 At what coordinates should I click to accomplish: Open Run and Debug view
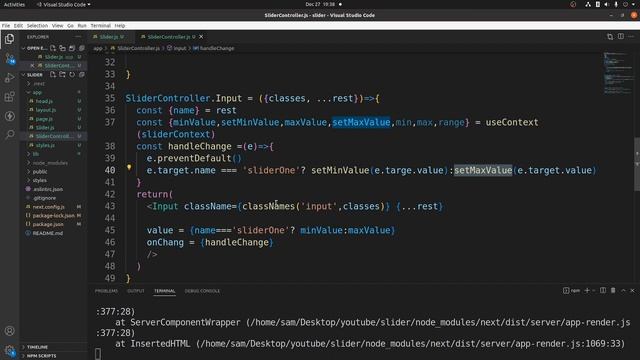click(x=9, y=78)
